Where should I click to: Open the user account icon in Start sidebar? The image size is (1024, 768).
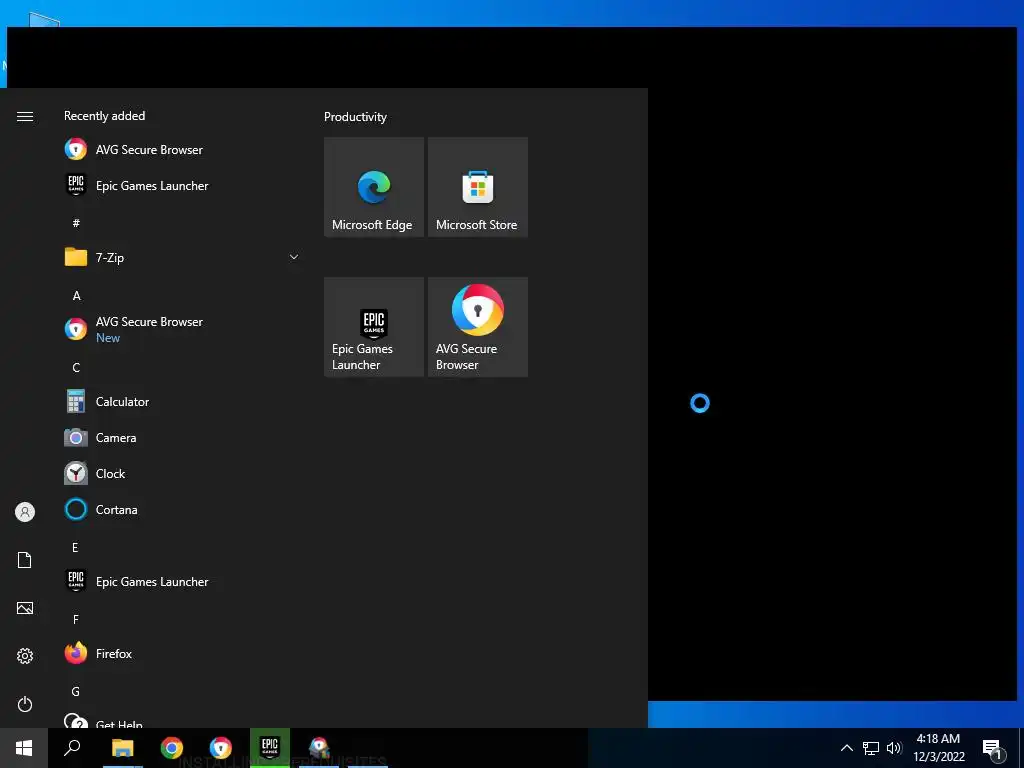pyautogui.click(x=25, y=512)
